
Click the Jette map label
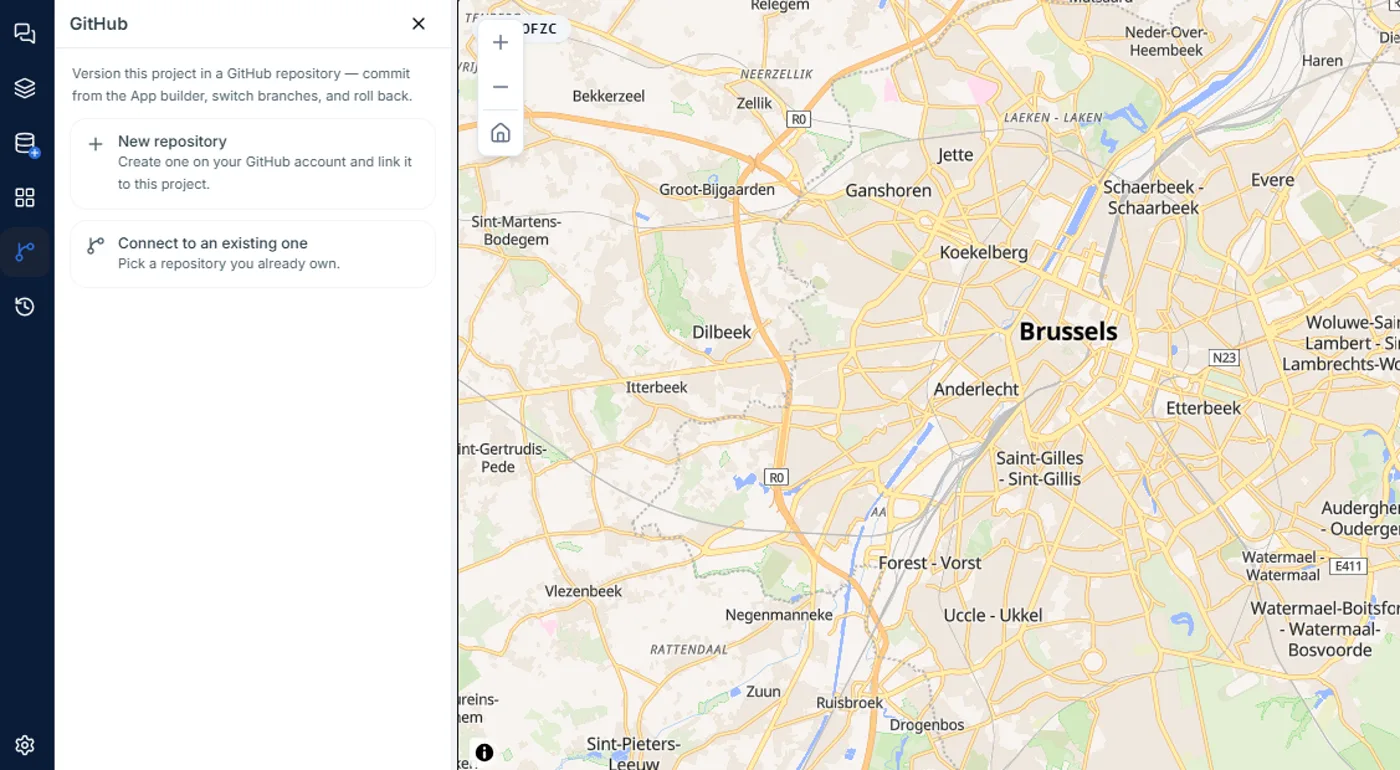955,154
